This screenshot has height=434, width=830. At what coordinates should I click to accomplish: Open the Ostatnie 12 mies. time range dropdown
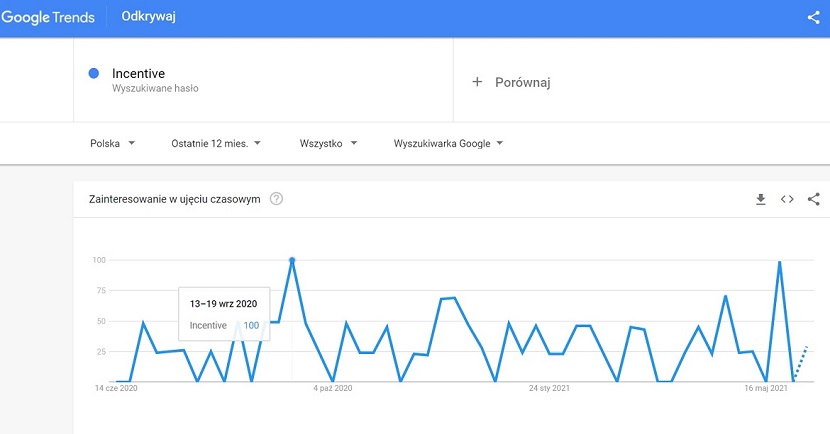click(x=216, y=143)
